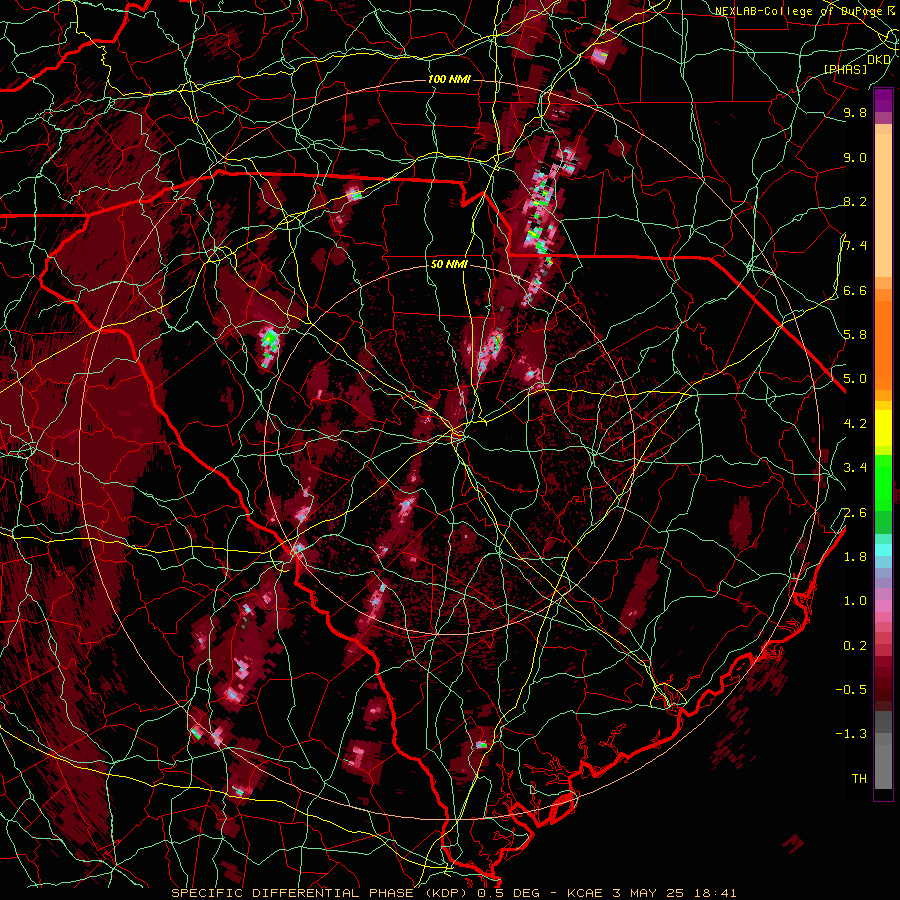Screen dimensions: 900x900
Task: Click the 9.8 value on the color scale
Action: click(855, 112)
